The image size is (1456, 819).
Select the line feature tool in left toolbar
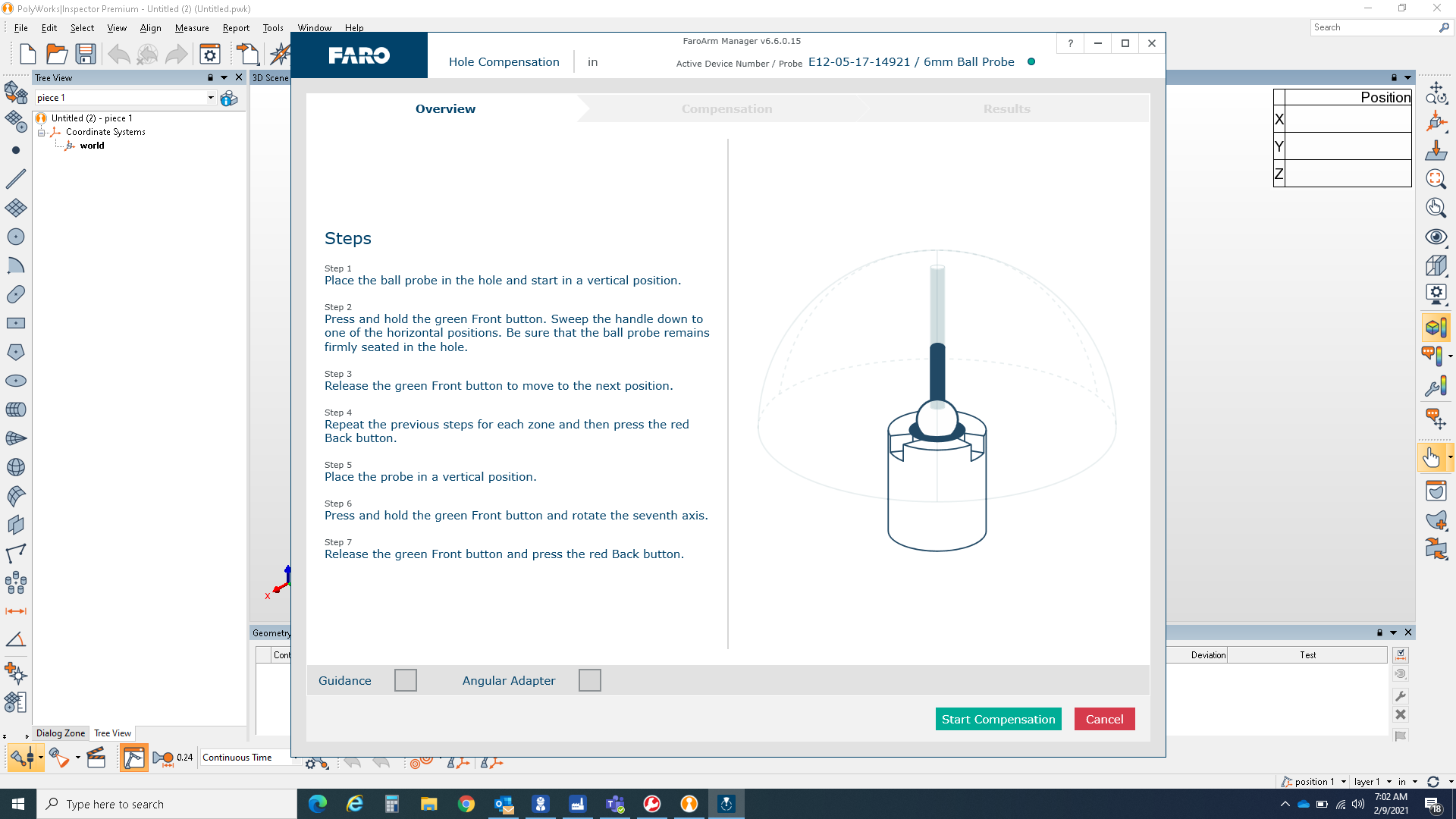tap(16, 179)
